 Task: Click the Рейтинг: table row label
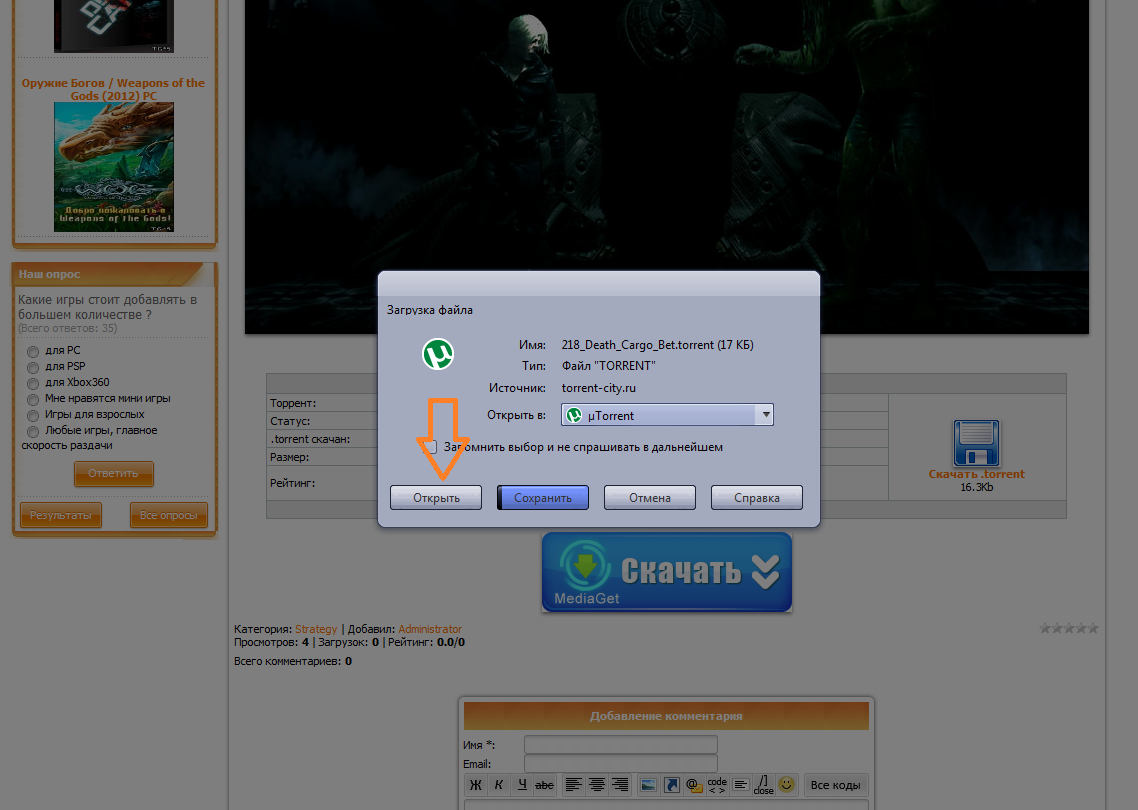(292, 483)
